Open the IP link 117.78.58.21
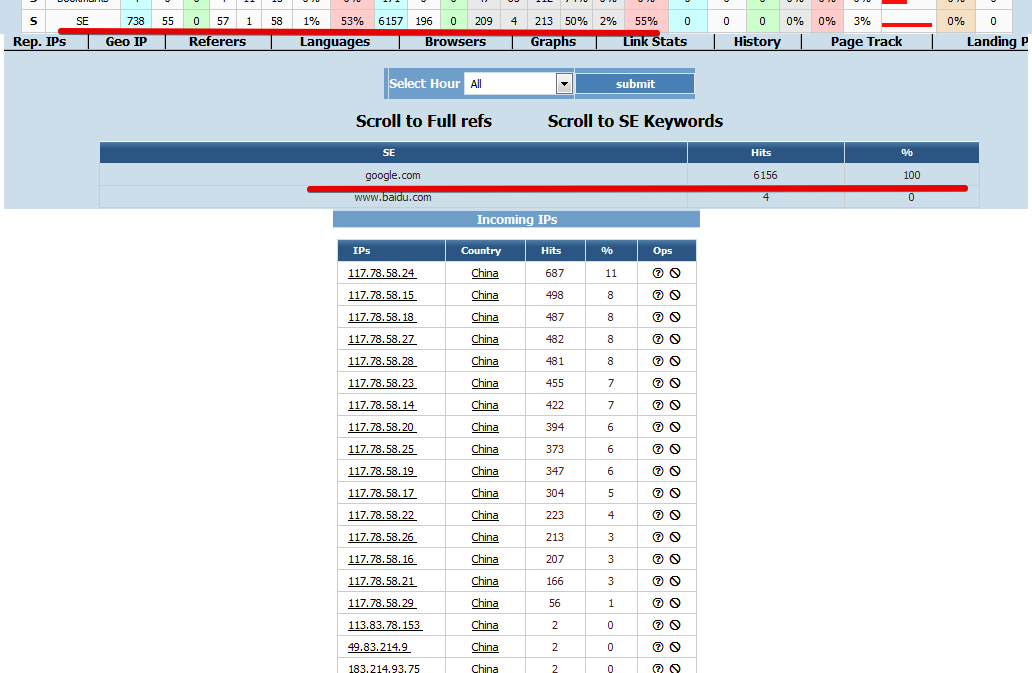 pos(382,582)
